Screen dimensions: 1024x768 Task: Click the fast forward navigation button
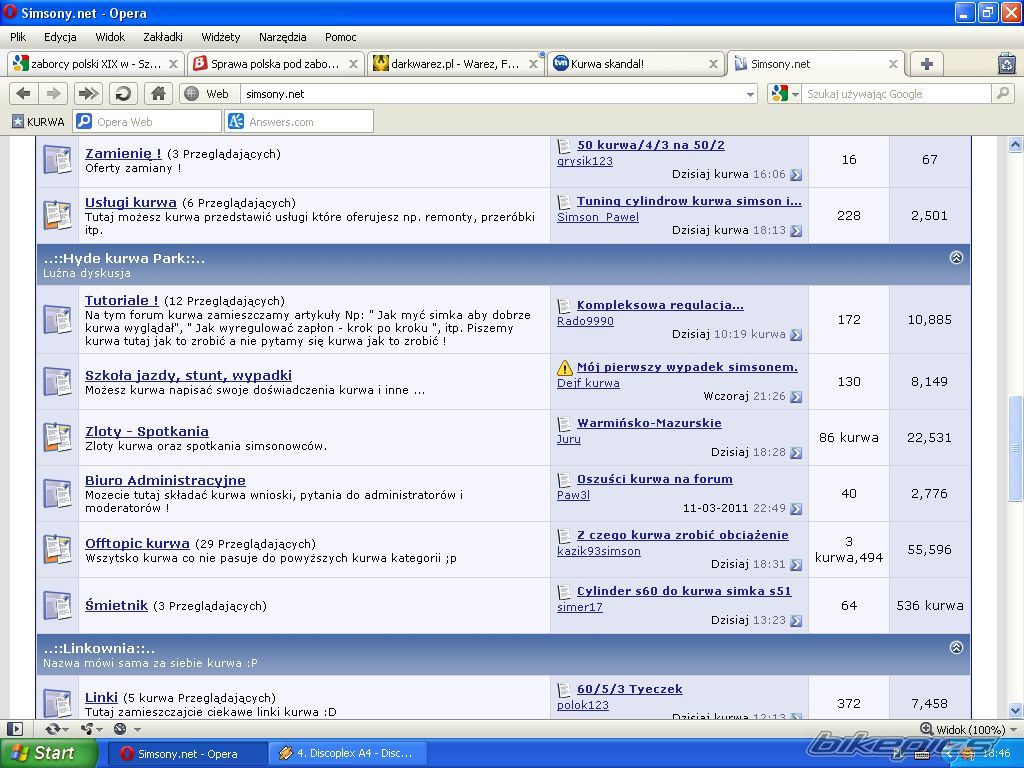88,93
